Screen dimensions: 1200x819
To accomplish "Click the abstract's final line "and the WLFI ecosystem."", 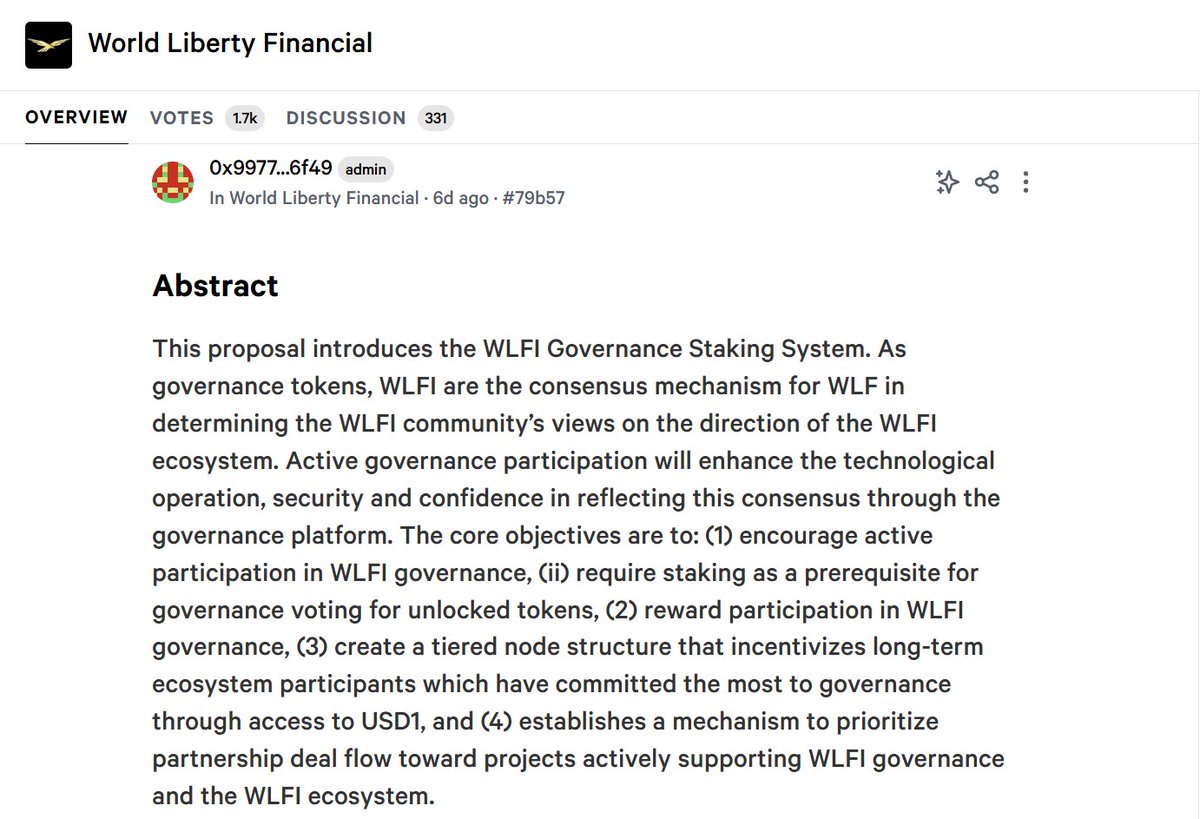I will click(x=293, y=797).
